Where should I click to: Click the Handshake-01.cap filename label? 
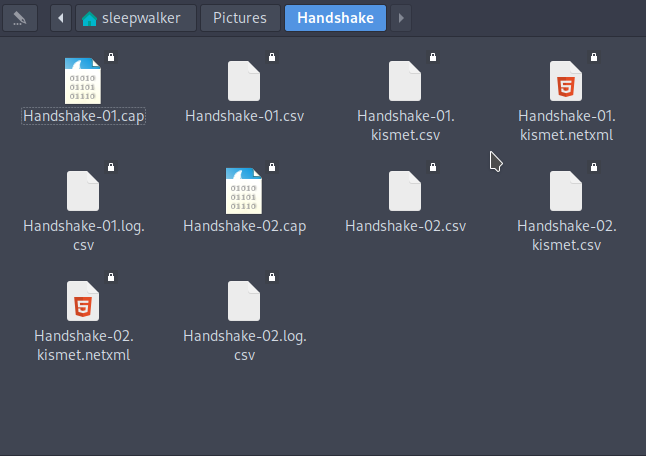[84, 116]
